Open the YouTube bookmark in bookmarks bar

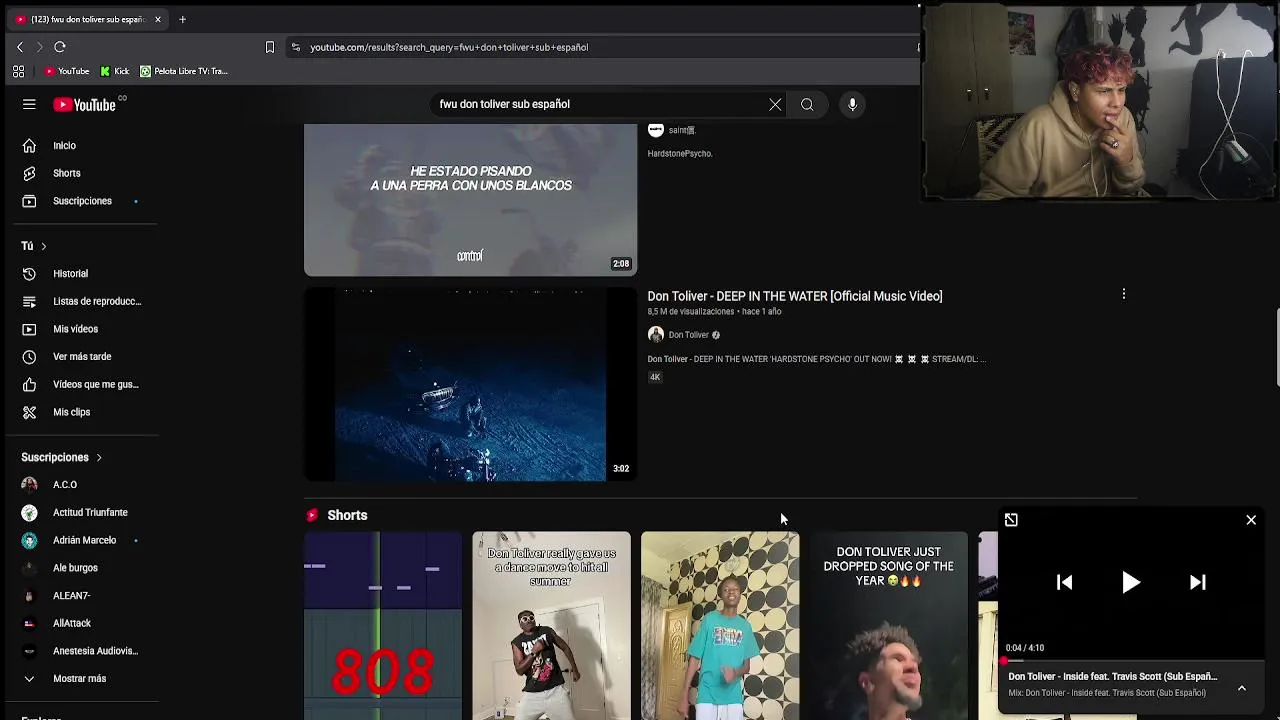[x=67, y=71]
